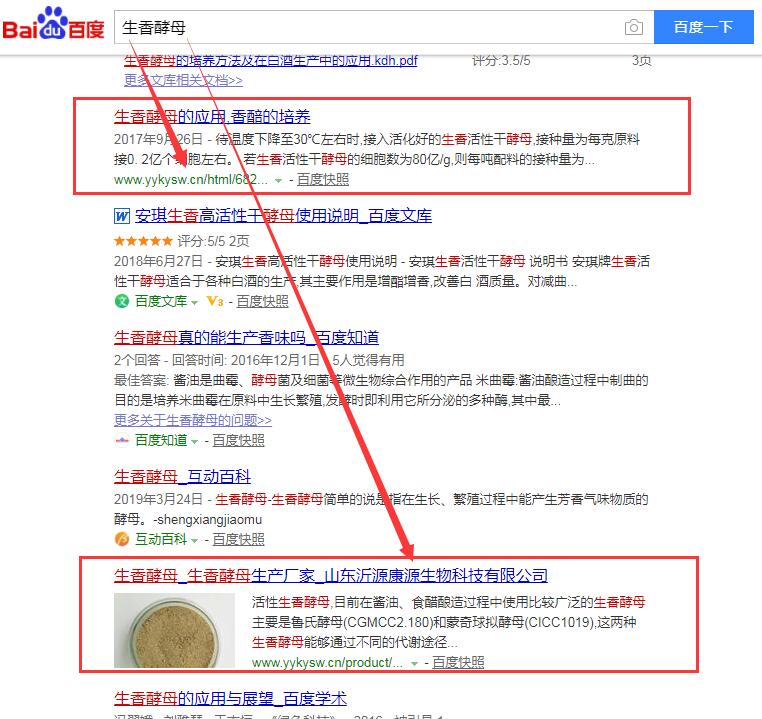762x719 pixels.
Task: Expand dropdown arrow beside 互动百科 source
Action: click(194, 541)
